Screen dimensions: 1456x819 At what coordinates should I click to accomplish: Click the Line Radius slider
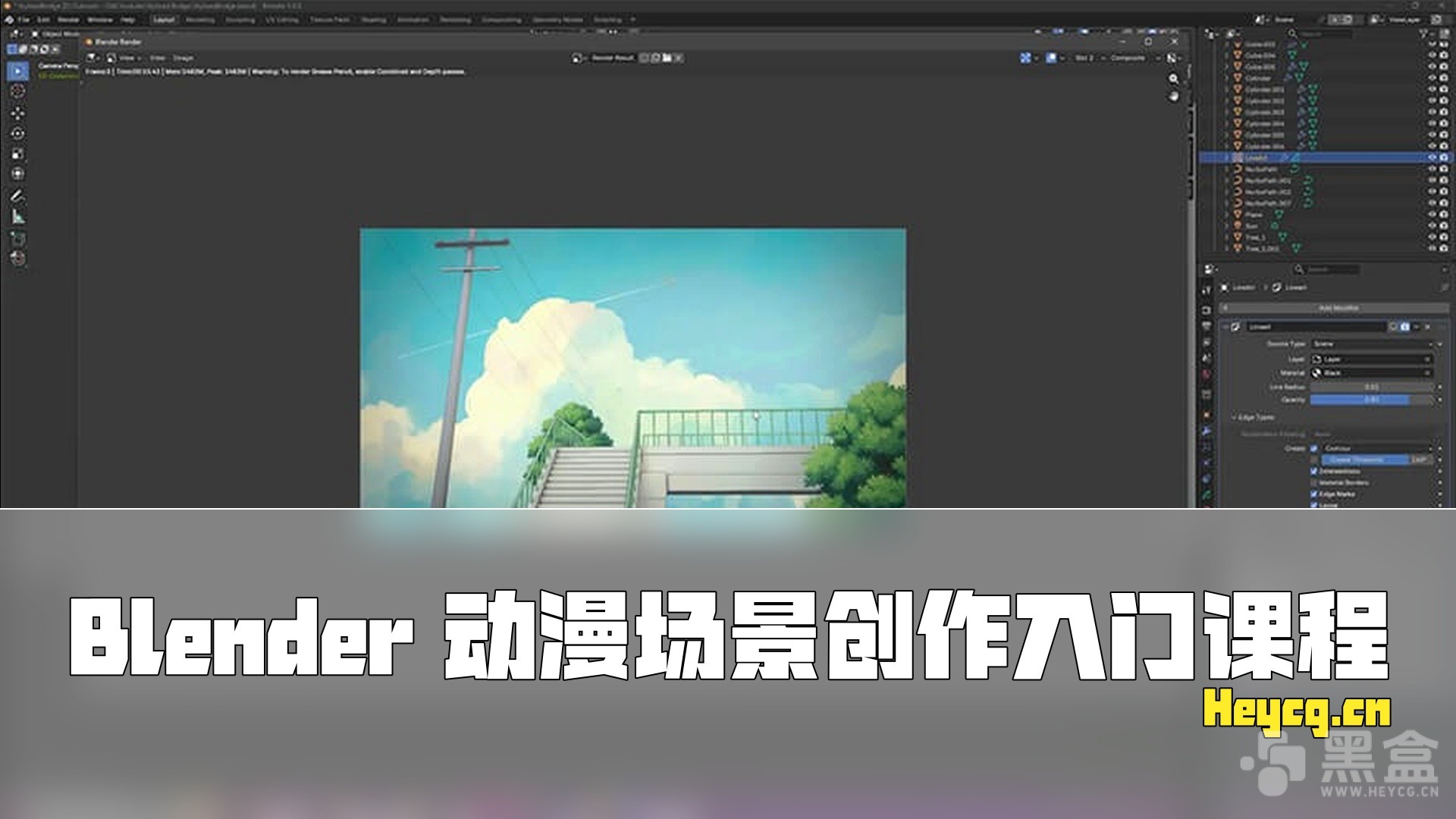1372,387
